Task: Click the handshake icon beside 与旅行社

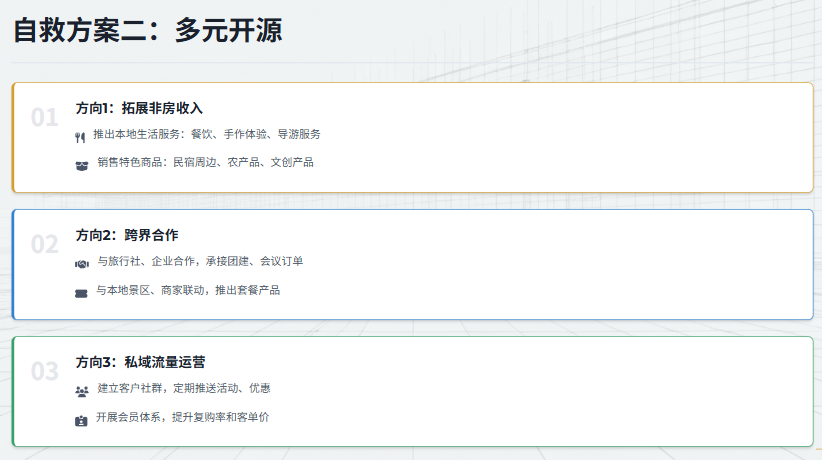Action: [82, 264]
